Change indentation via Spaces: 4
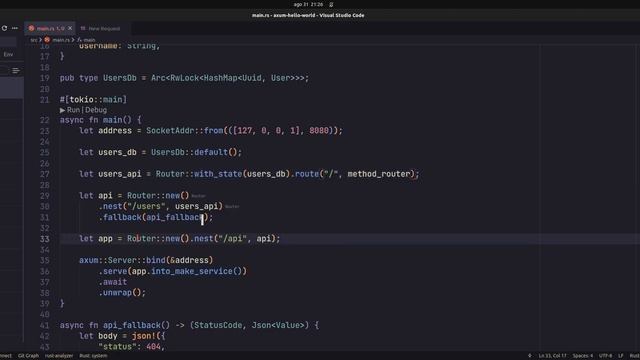Viewport: 640px width, 360px height. [x=582, y=356]
